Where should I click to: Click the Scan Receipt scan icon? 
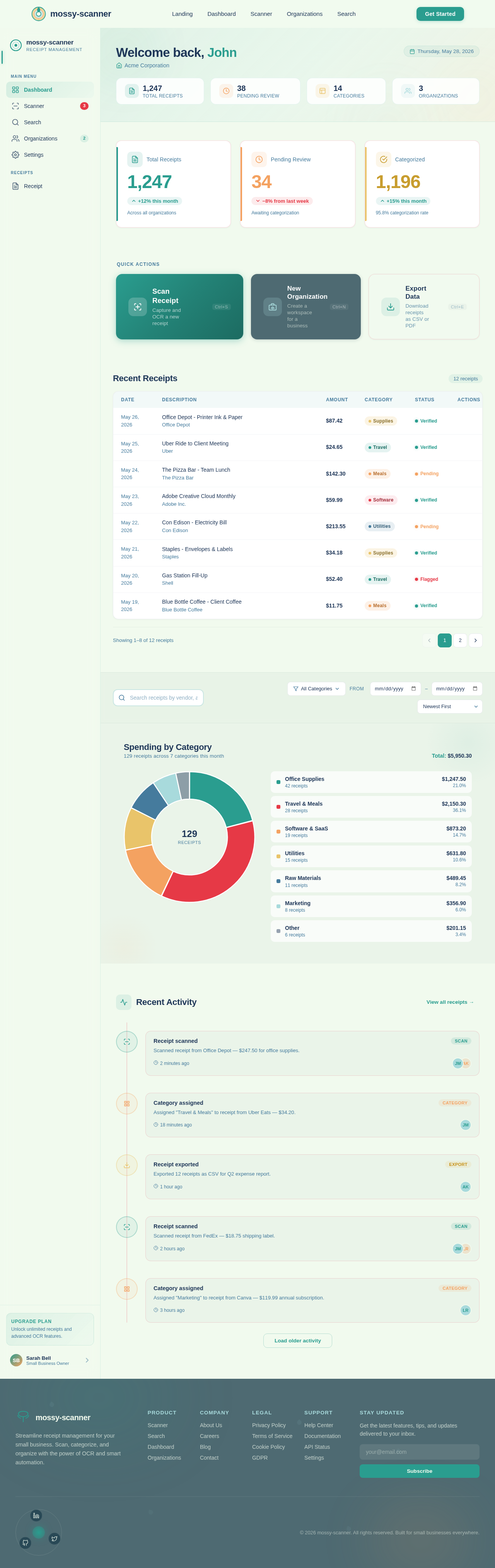137,307
